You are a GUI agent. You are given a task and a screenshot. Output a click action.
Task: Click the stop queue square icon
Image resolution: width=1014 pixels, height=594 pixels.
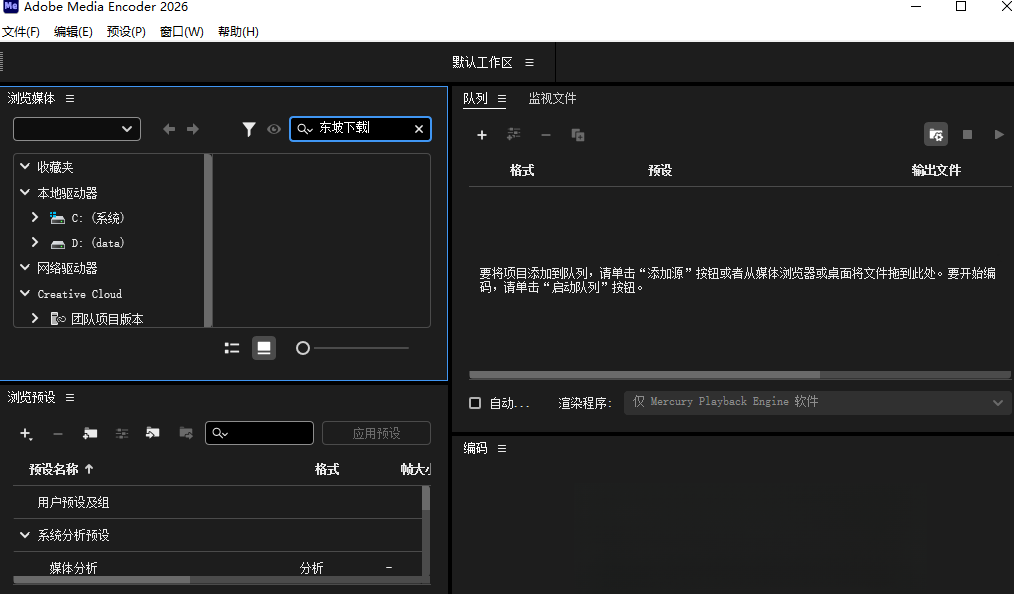(x=967, y=134)
